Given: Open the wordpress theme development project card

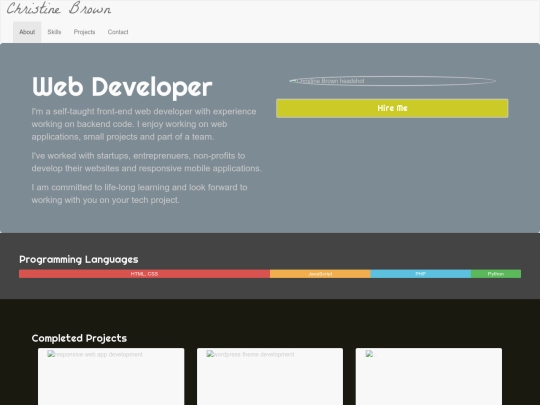Looking at the screenshot, I should pos(270,376).
